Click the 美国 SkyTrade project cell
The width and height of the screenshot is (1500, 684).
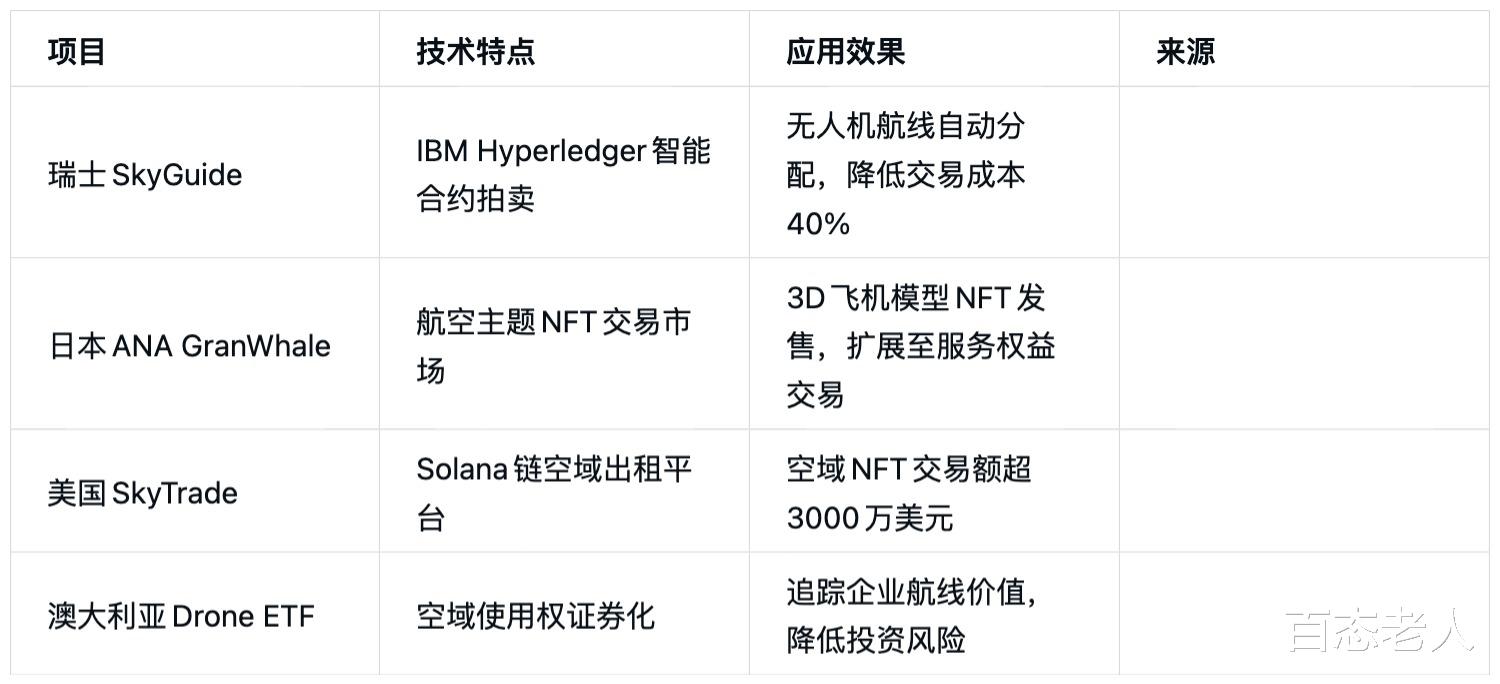coord(143,493)
